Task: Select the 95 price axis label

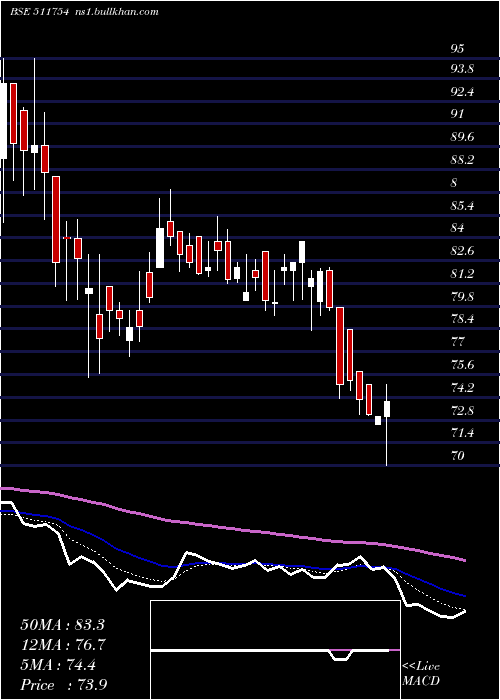Action: pyautogui.click(x=457, y=49)
